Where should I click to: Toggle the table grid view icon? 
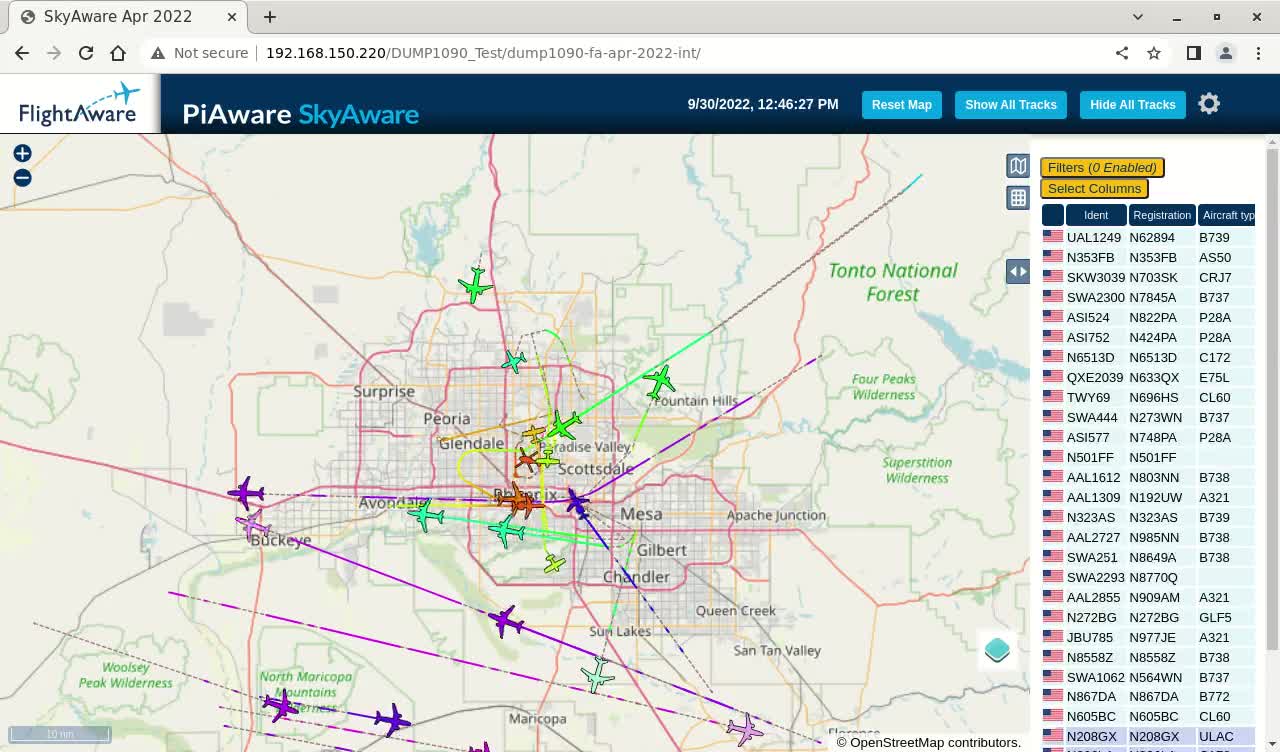[x=1018, y=198]
